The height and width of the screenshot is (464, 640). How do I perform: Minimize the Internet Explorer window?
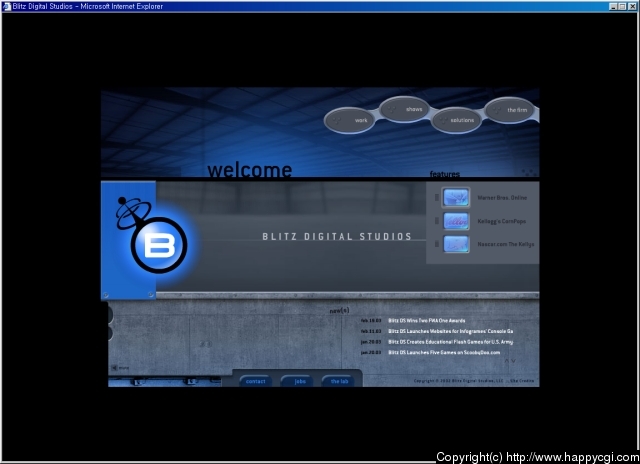[x=613, y=6]
